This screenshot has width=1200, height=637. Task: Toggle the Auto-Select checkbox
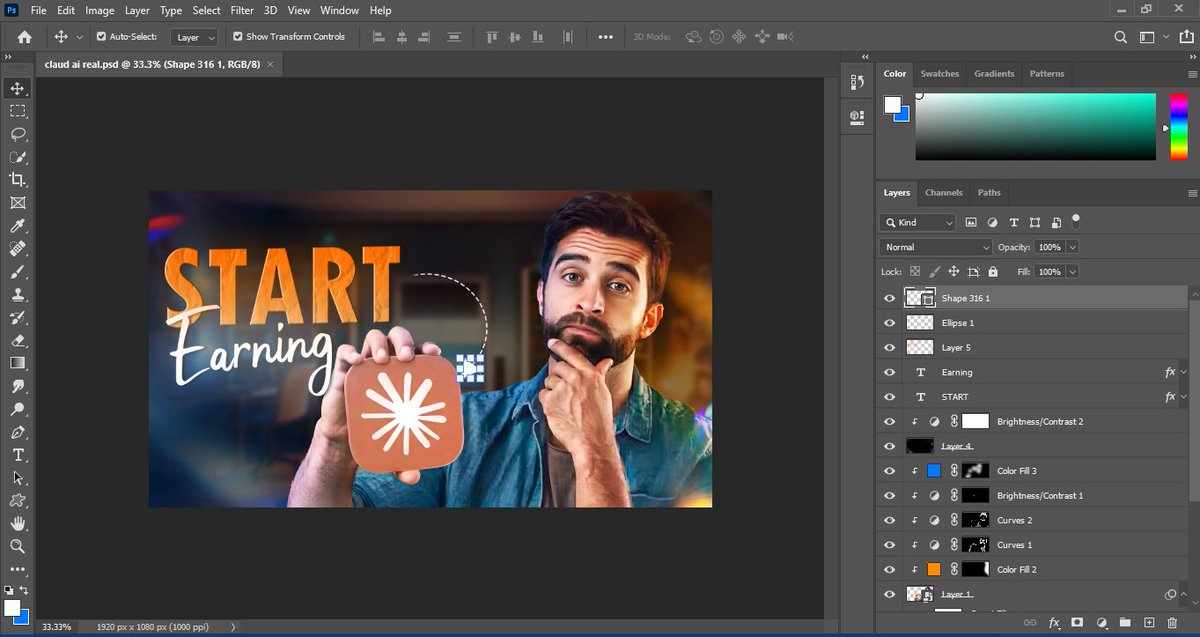[x=100, y=36]
